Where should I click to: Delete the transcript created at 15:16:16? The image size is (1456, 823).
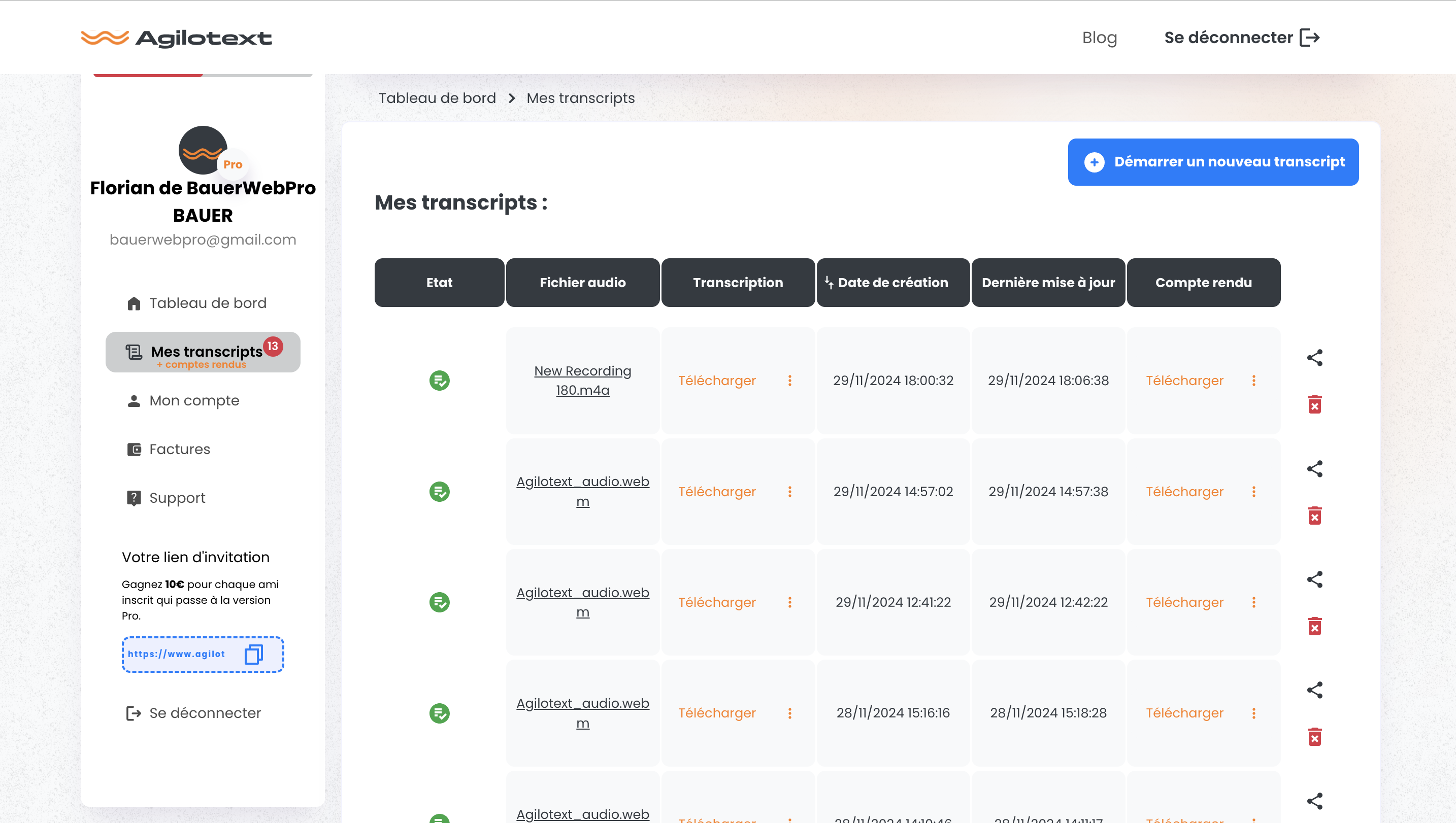pyautogui.click(x=1315, y=737)
